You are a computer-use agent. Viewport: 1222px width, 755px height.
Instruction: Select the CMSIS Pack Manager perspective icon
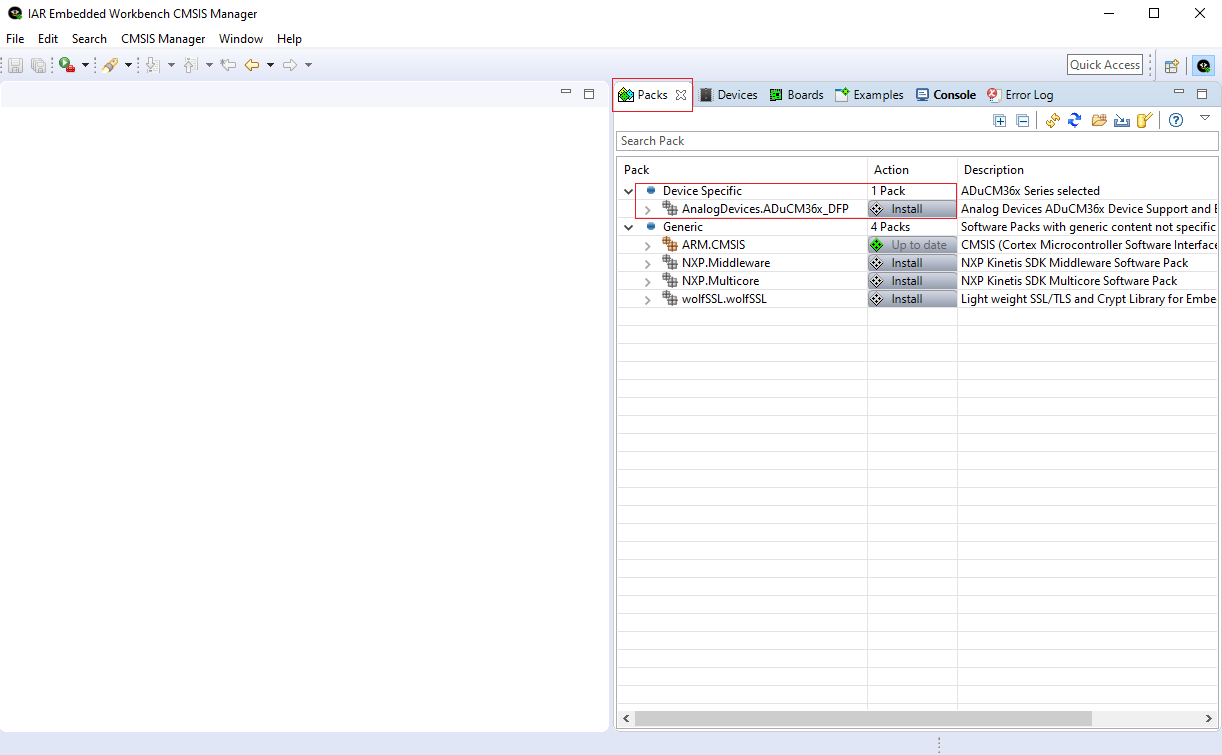click(1203, 66)
